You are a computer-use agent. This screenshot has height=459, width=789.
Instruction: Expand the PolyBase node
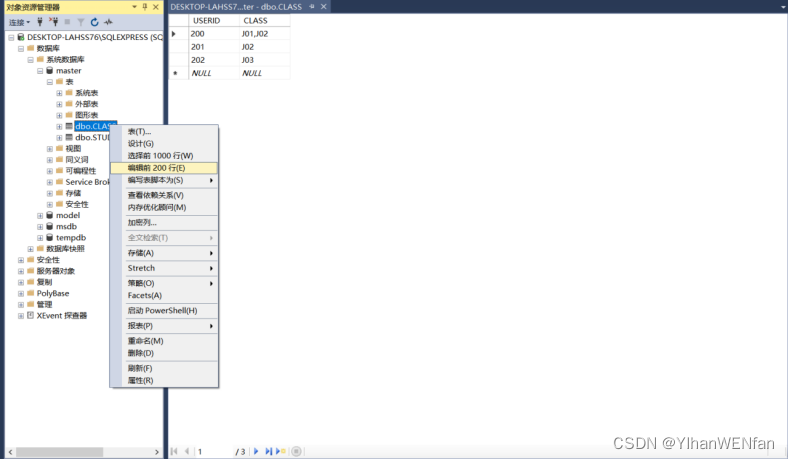tap(21, 293)
